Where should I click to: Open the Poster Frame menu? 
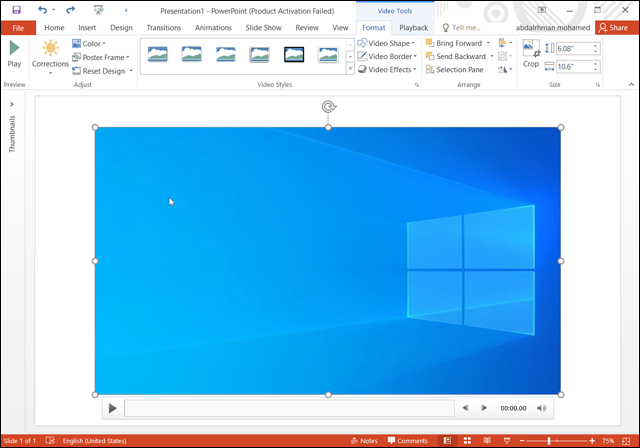click(x=100, y=57)
